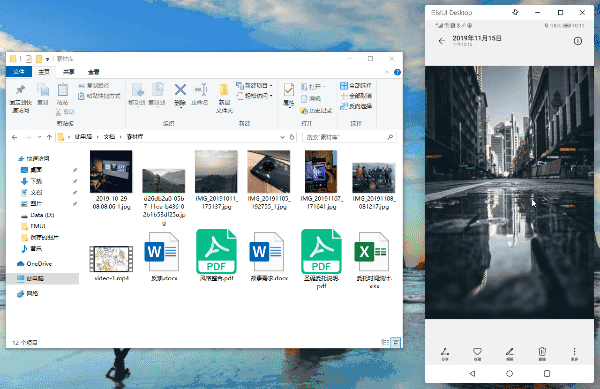Click the Refresh button beside address bar
Screen dimensions: 600x389
tap(292, 137)
